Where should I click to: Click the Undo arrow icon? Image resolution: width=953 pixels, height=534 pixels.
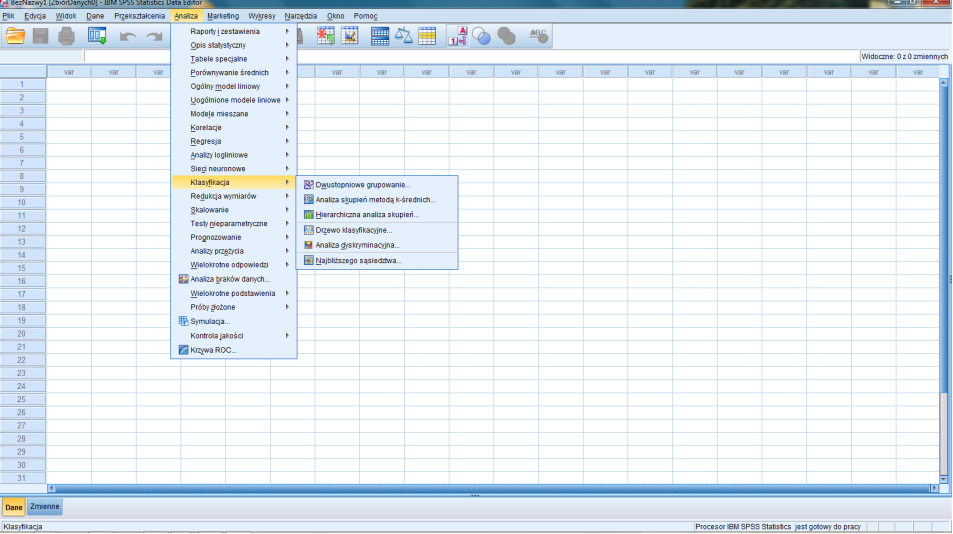(x=128, y=37)
